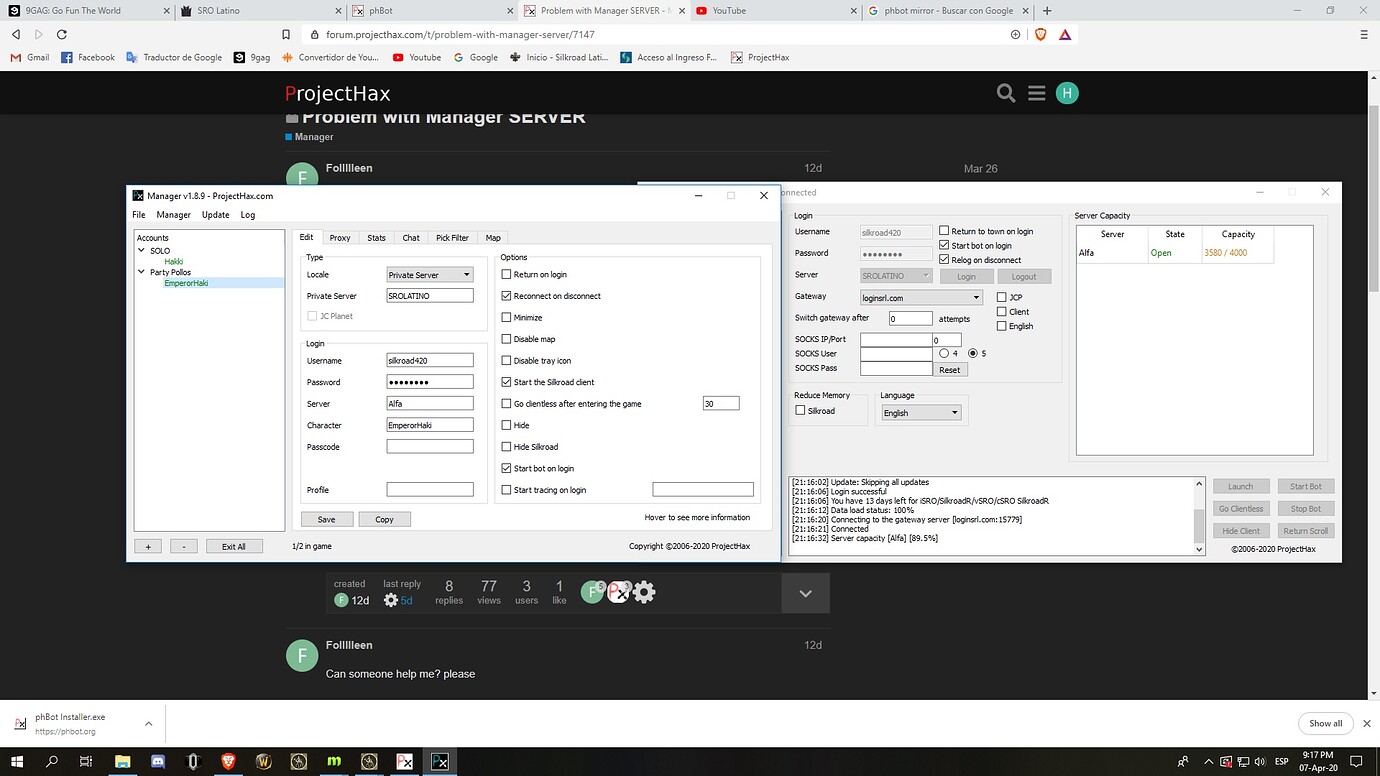Click the gear icon in the post stats
Screen dimensions: 1380x776
(643, 592)
